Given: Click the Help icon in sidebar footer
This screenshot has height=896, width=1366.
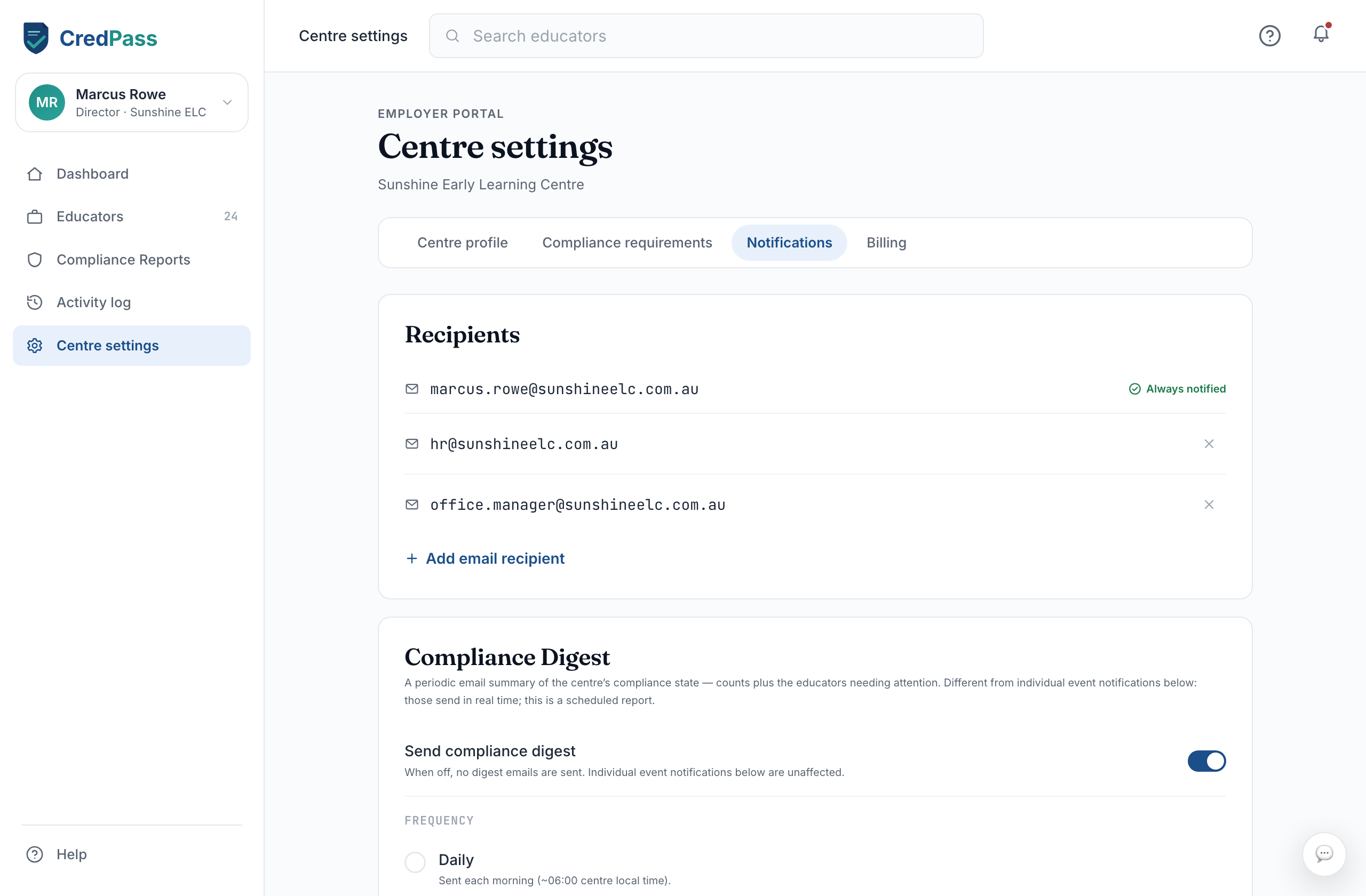Looking at the screenshot, I should (35, 854).
